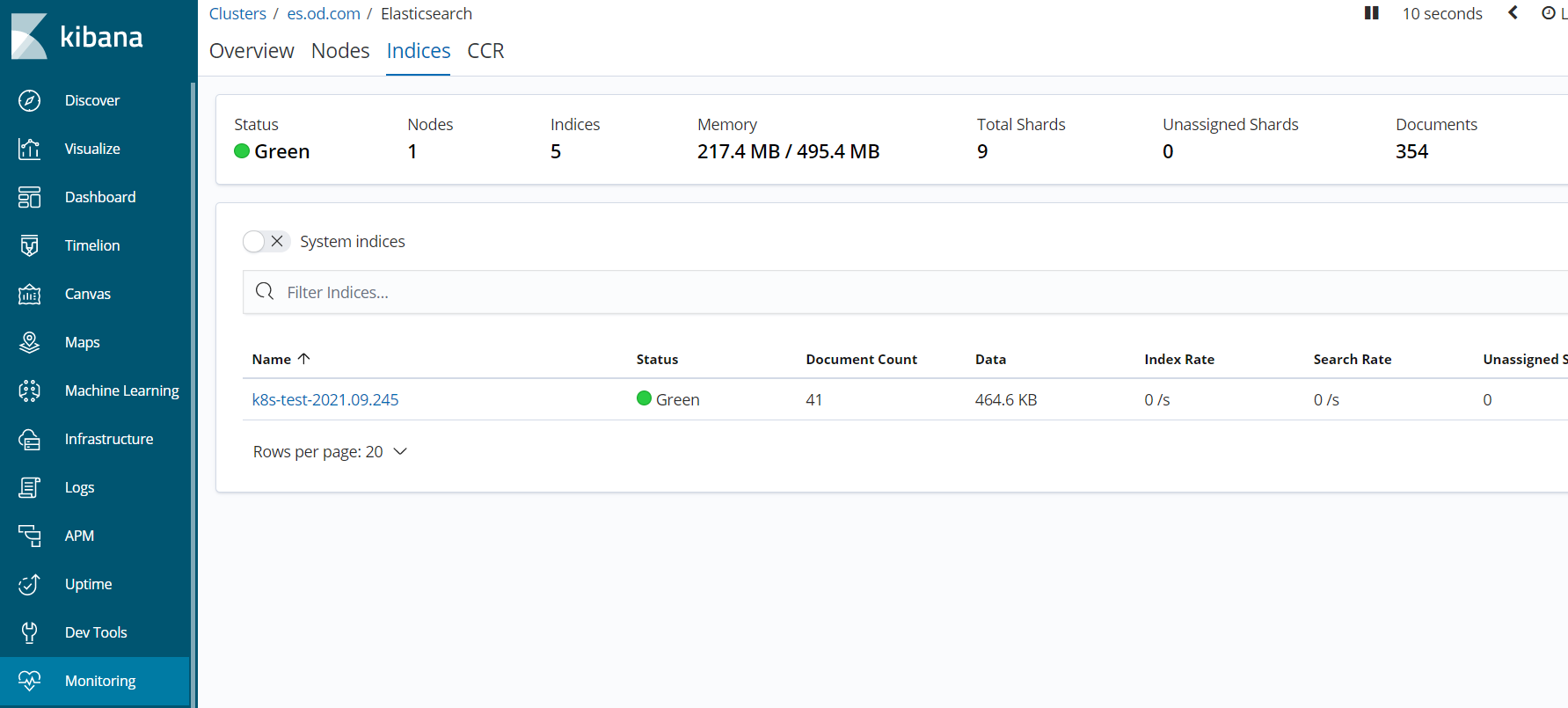Expand Rows per page dropdown

coord(330,451)
